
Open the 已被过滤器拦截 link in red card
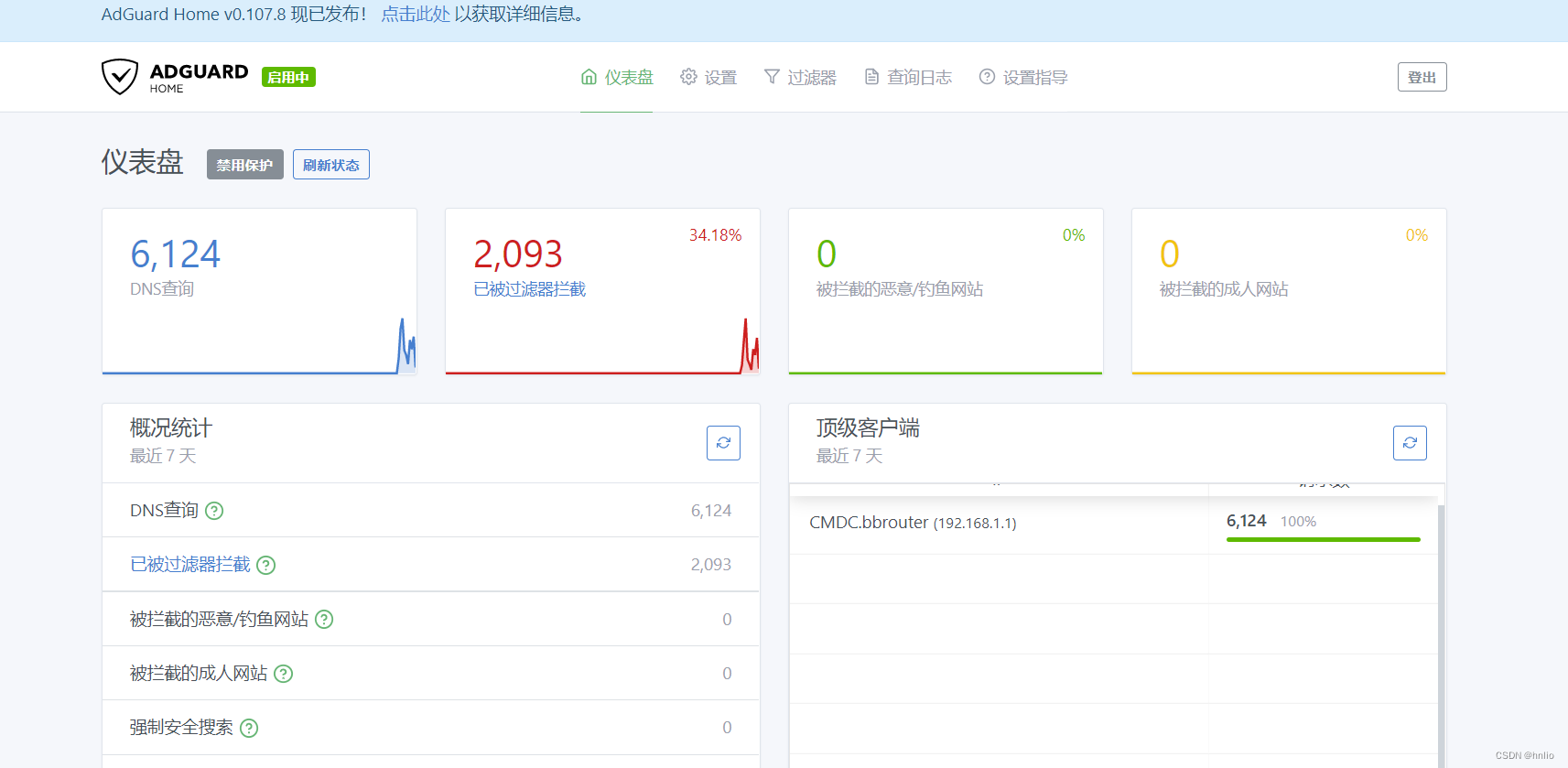pos(529,289)
